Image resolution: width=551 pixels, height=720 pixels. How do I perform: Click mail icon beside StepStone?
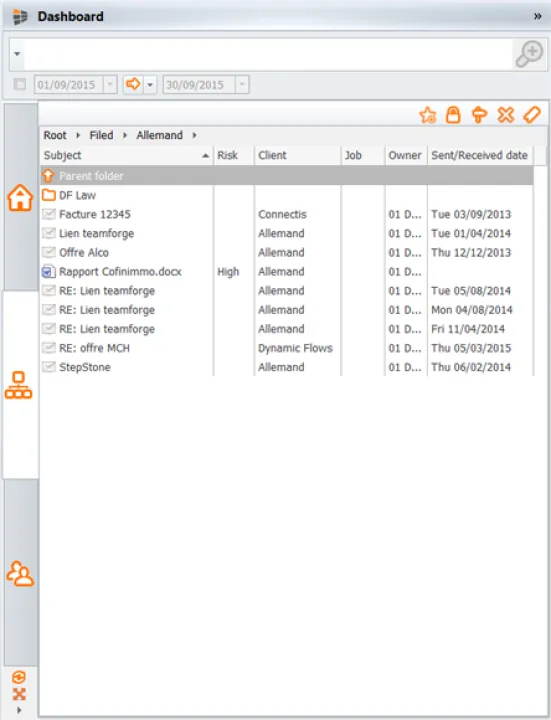(x=49, y=367)
